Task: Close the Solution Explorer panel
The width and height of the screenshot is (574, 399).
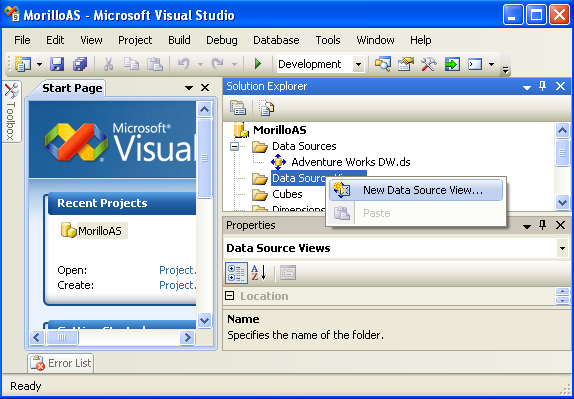Action: pyautogui.click(x=560, y=86)
